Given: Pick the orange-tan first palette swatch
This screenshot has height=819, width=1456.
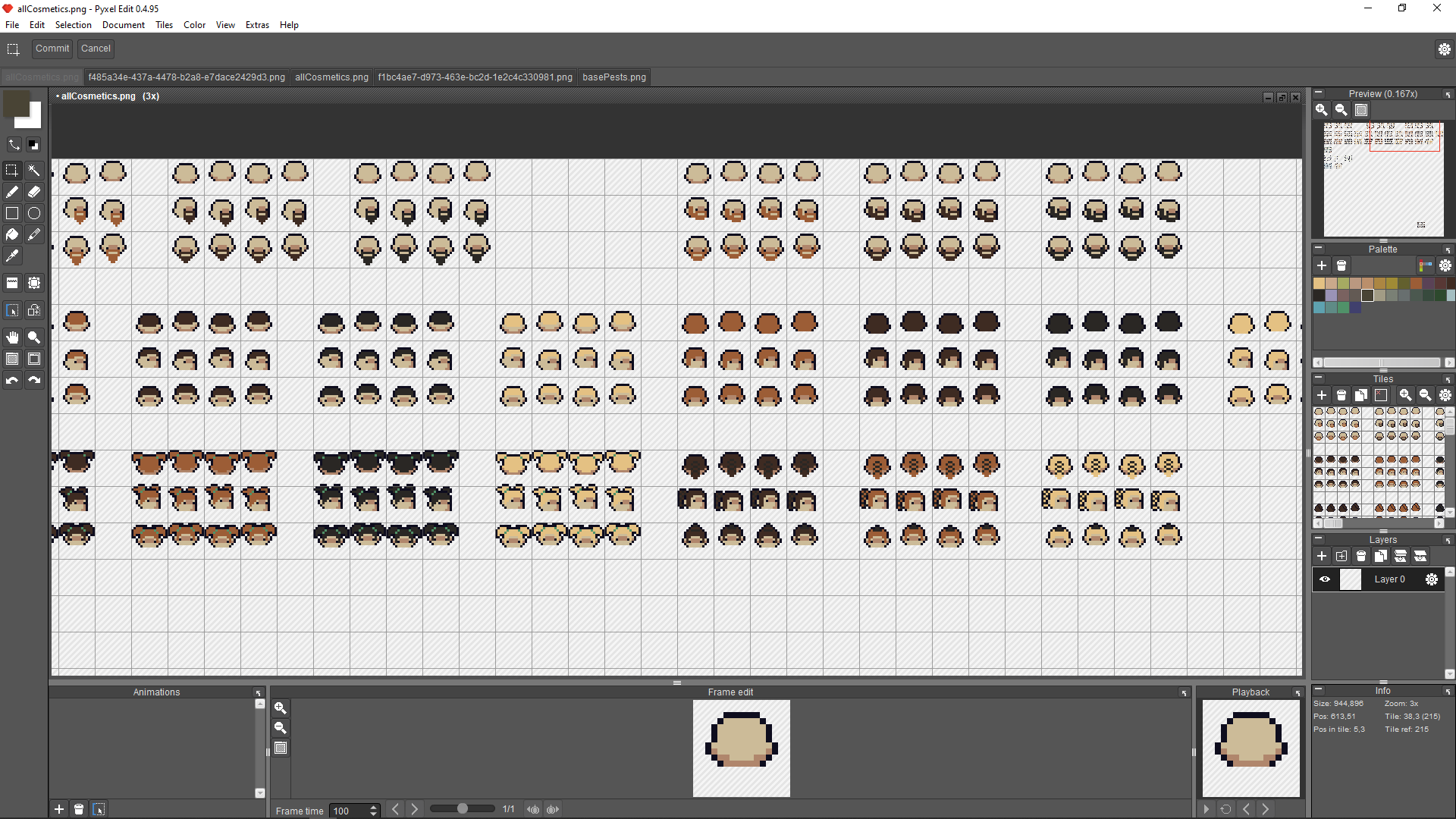Looking at the screenshot, I should [x=1319, y=284].
